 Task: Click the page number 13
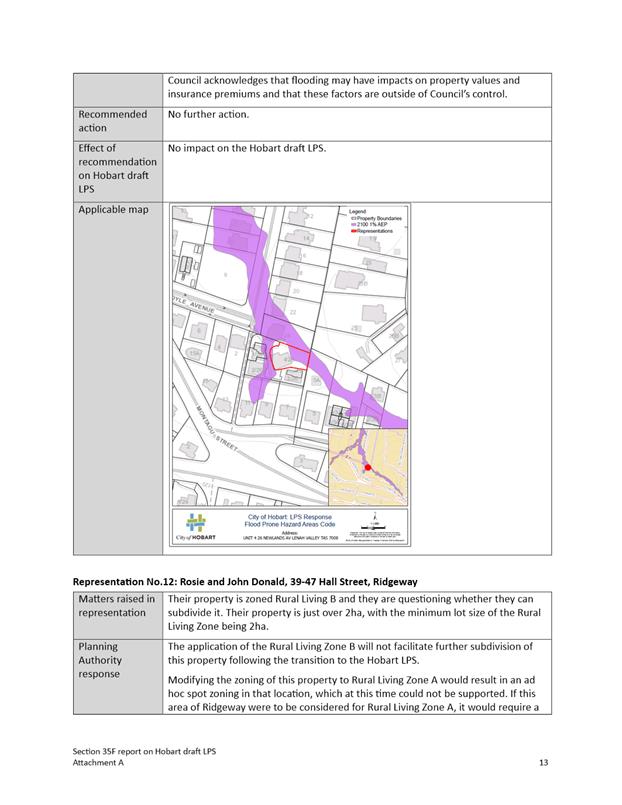pyautogui.click(x=543, y=763)
